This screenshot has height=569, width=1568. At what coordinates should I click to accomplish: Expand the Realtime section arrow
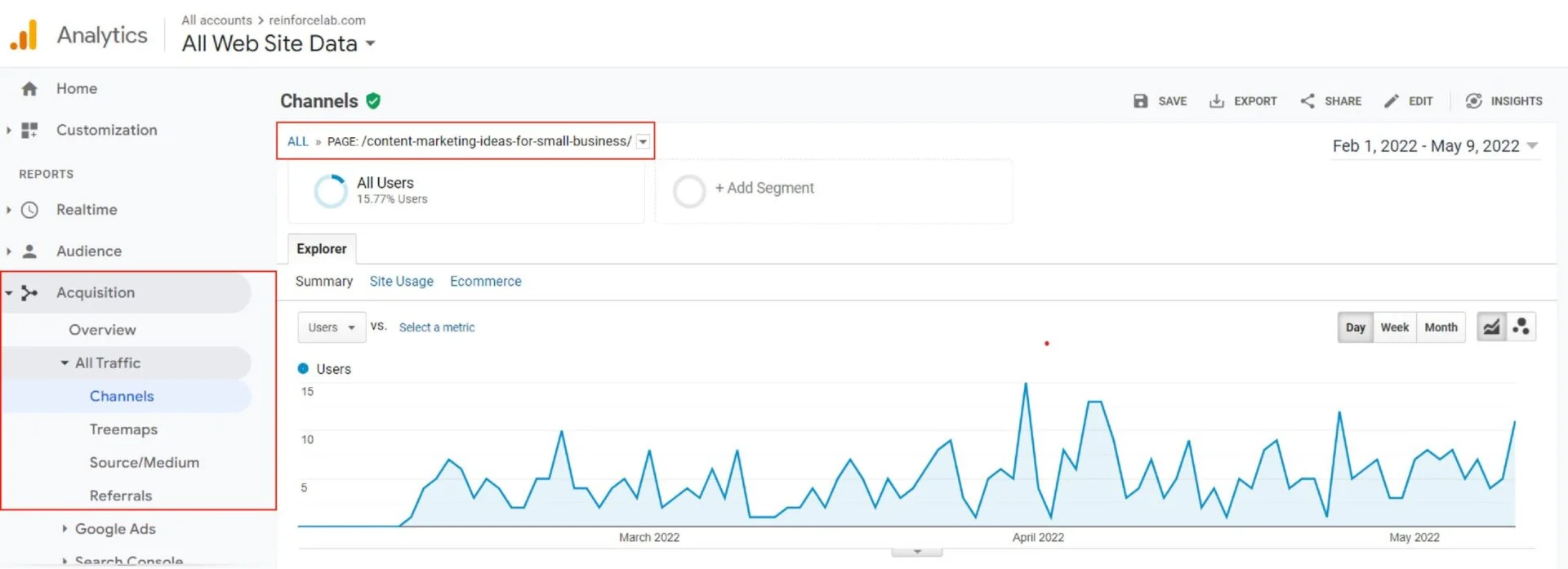click(x=8, y=210)
